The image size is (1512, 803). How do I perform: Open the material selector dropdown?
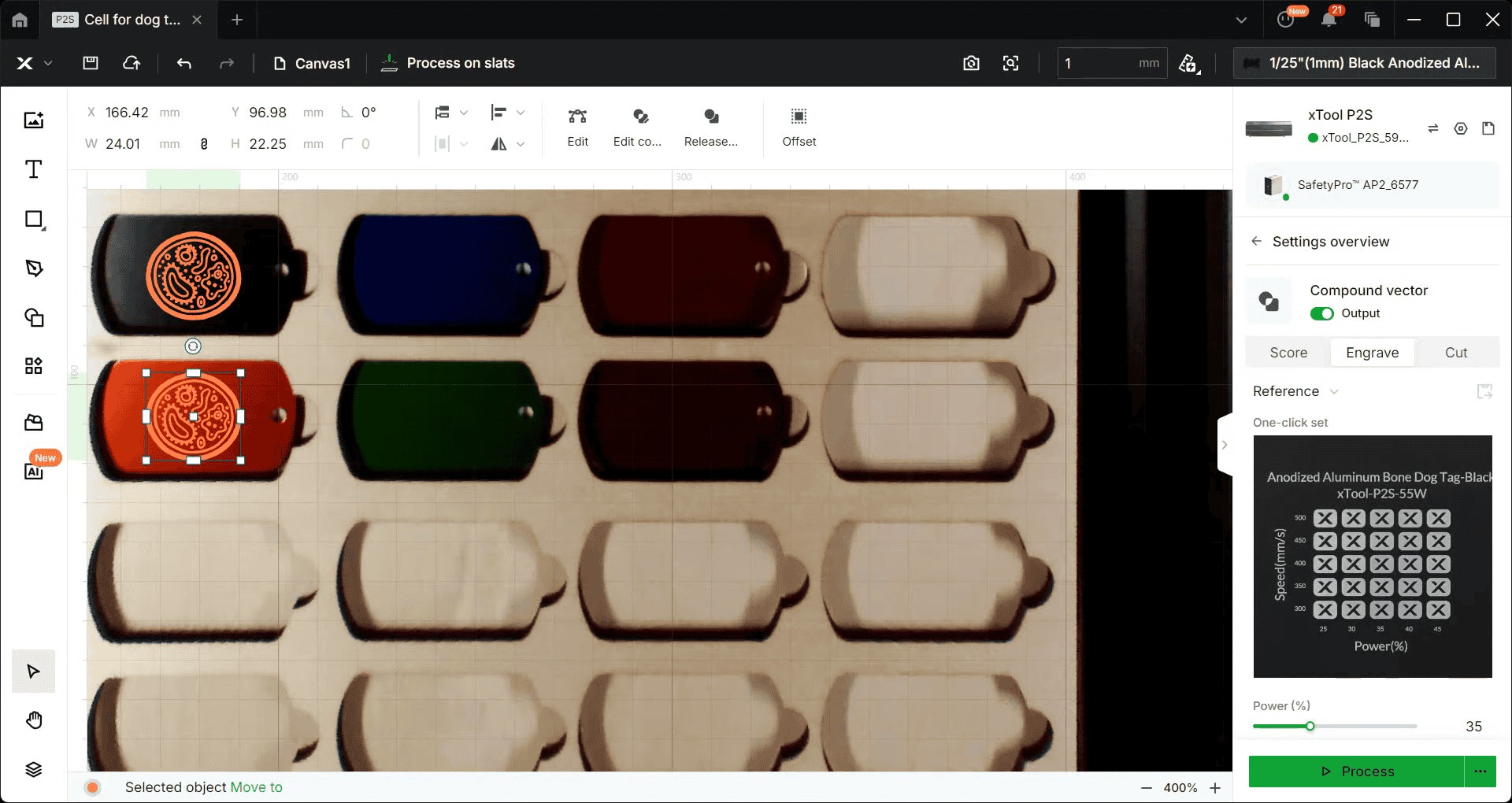[1370, 63]
